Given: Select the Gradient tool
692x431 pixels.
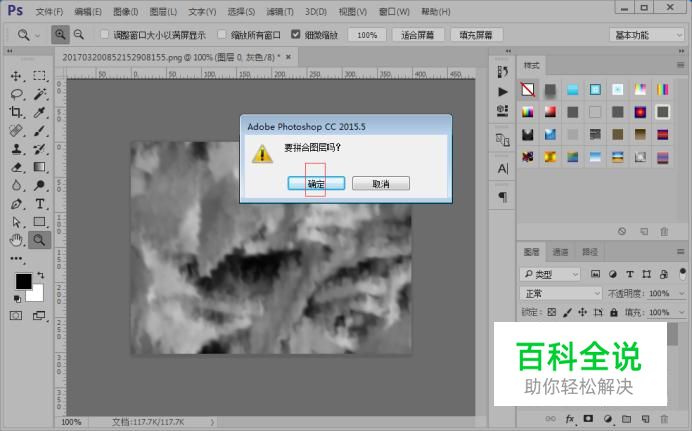Looking at the screenshot, I should click(39, 167).
